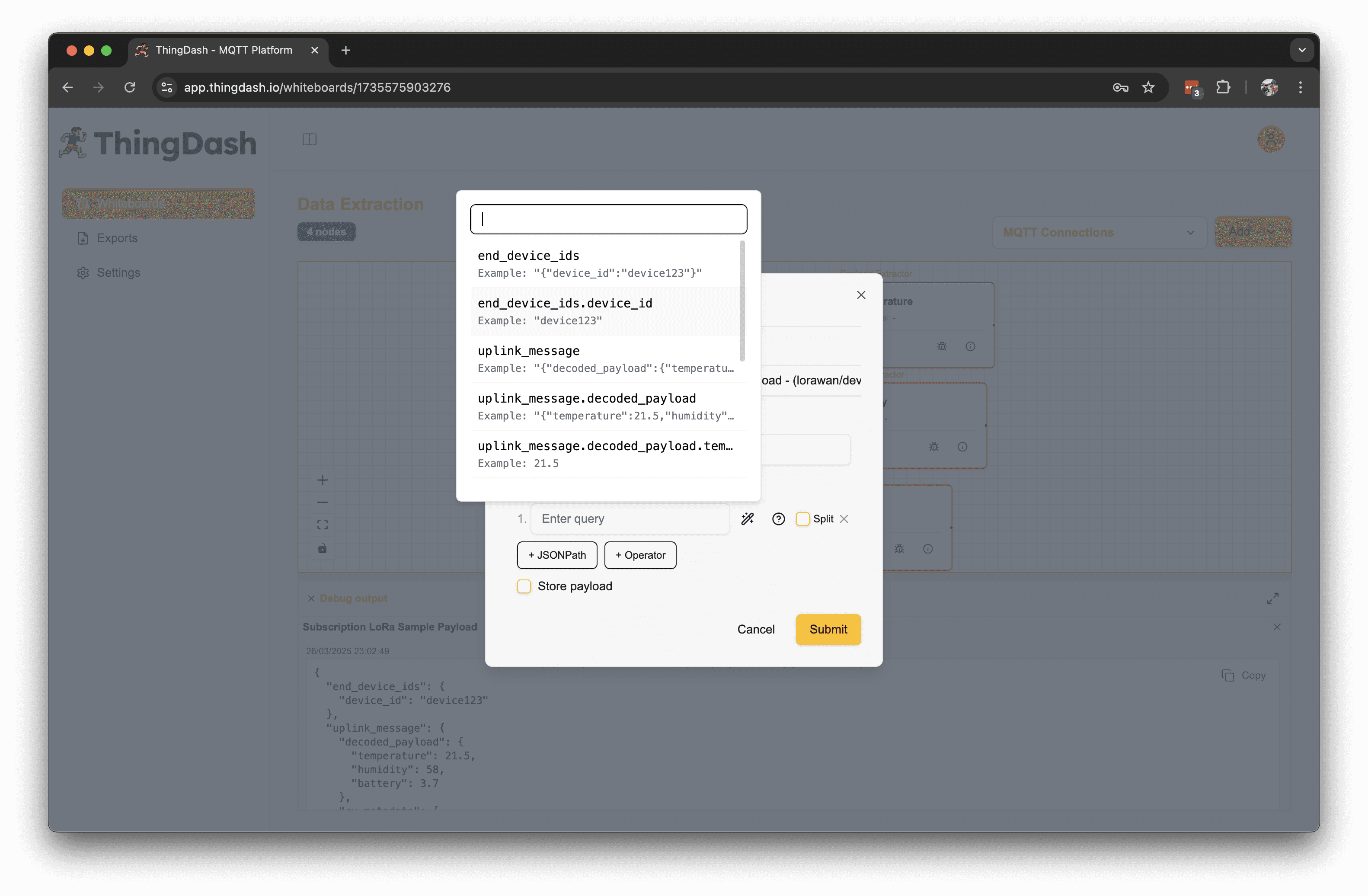This screenshot has width=1368, height=896.
Task: Select end_device_ids.device_id suggestion
Action: click(x=605, y=311)
